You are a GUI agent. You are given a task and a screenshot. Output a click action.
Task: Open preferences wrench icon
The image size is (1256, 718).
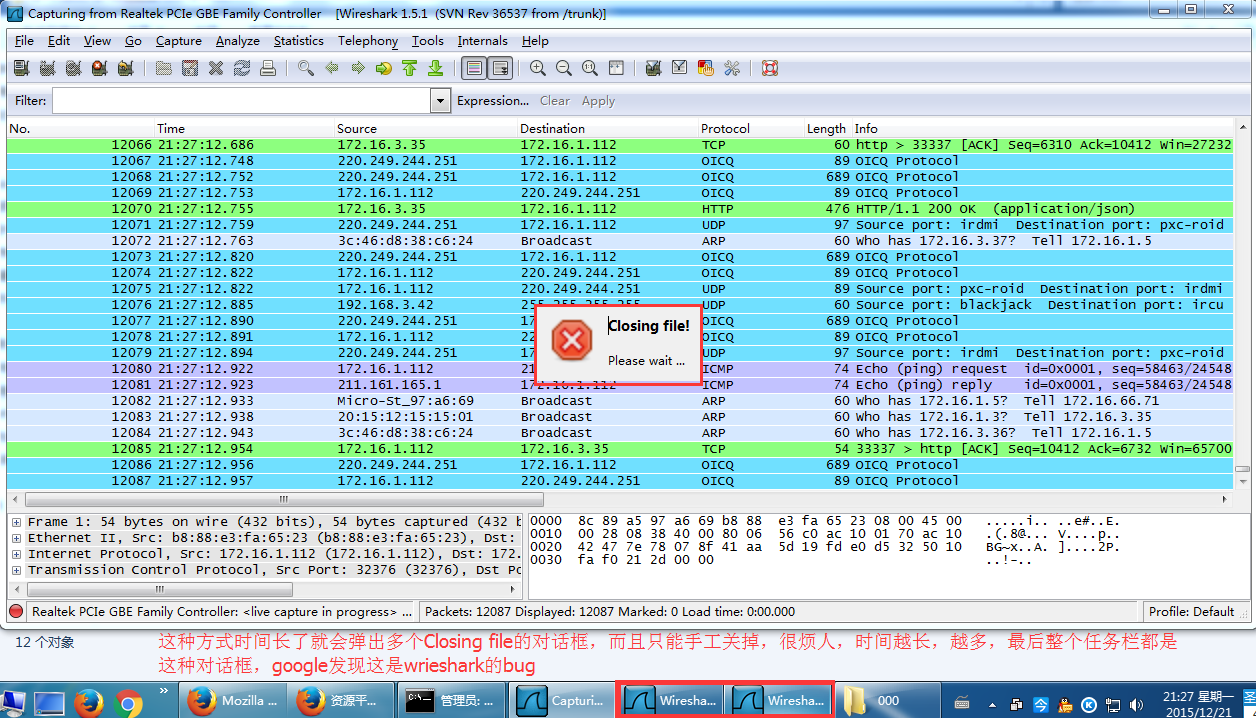click(x=732, y=68)
